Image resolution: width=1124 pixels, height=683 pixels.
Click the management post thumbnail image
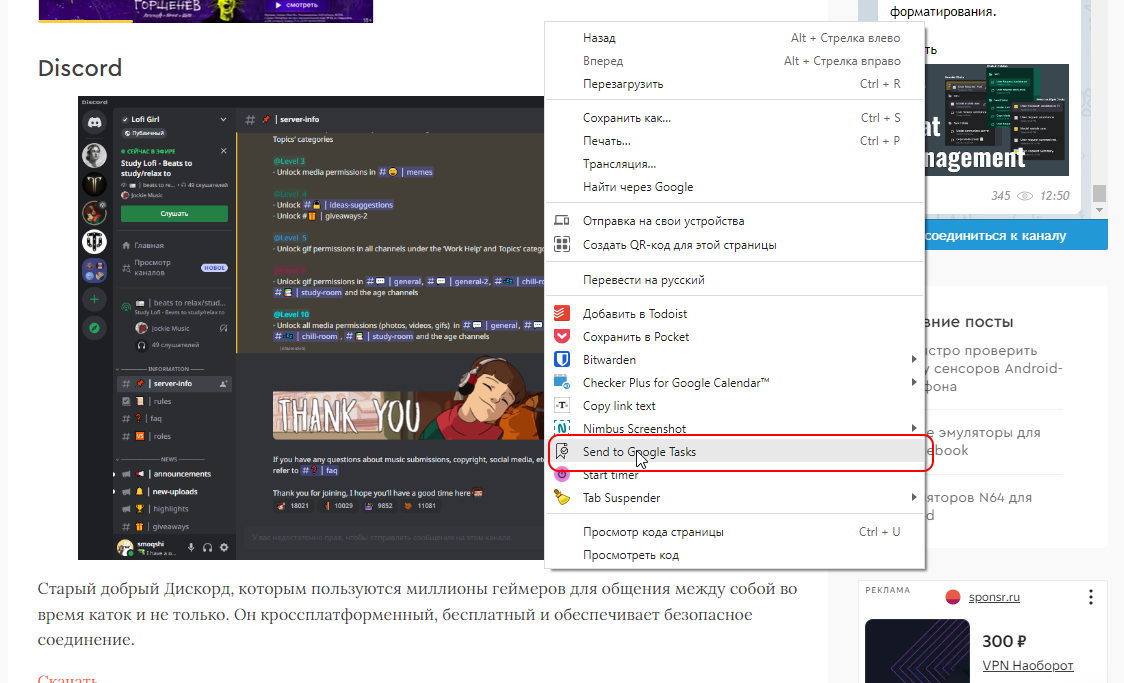(997, 120)
